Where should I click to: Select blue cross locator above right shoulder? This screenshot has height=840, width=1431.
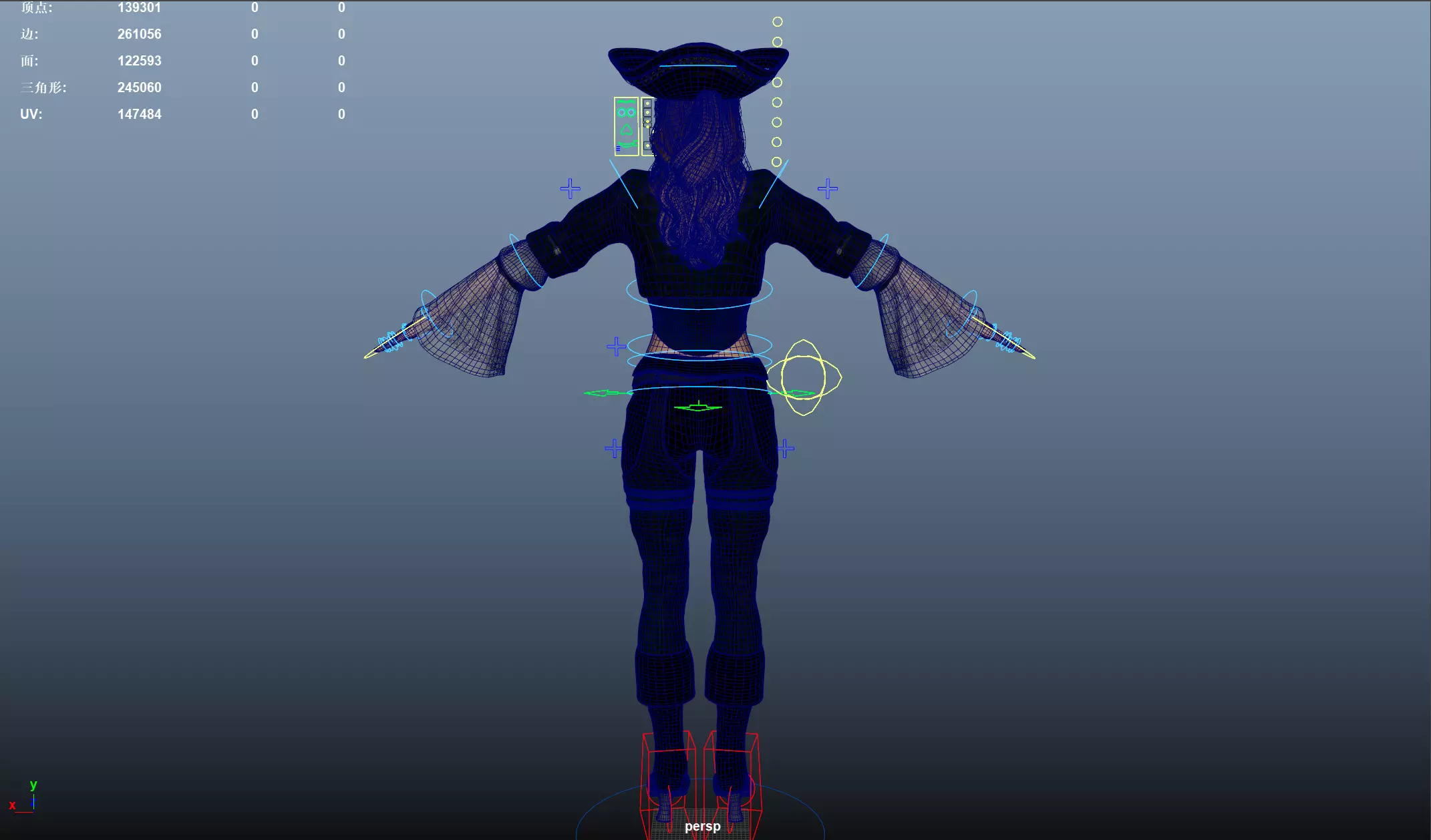click(x=828, y=188)
